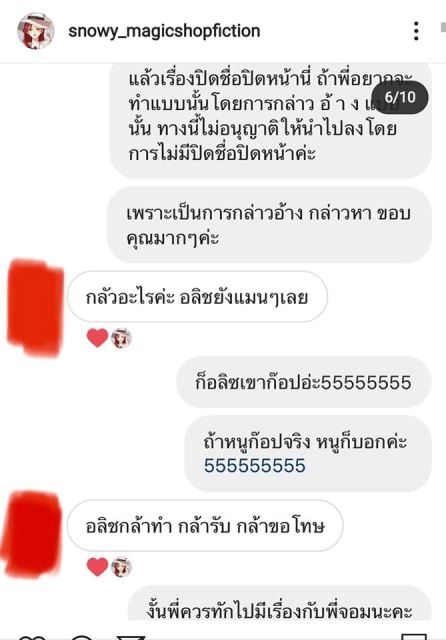Screen dimensions: 446x640
Task: Click the 6/10 image counter badge
Action: tap(400, 97)
